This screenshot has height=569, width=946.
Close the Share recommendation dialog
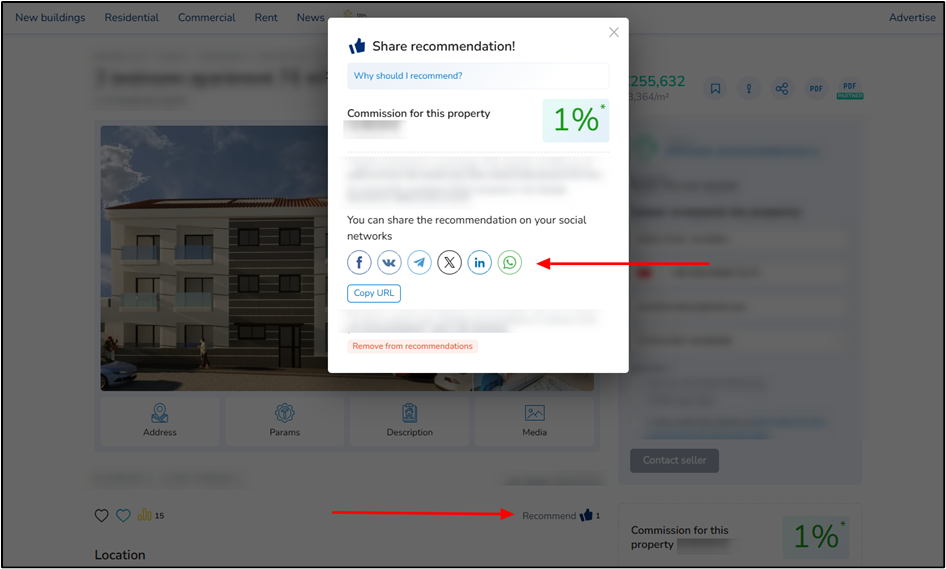[x=614, y=33]
